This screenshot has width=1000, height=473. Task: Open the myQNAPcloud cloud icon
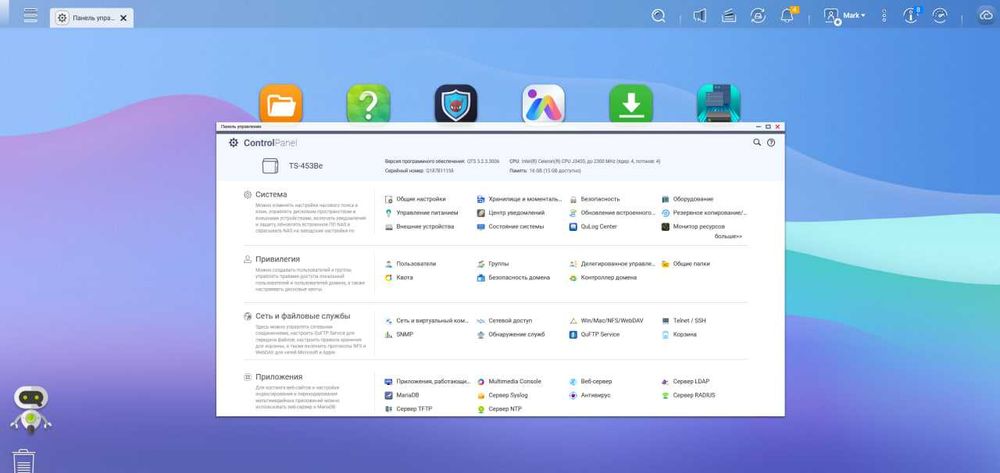(986, 16)
